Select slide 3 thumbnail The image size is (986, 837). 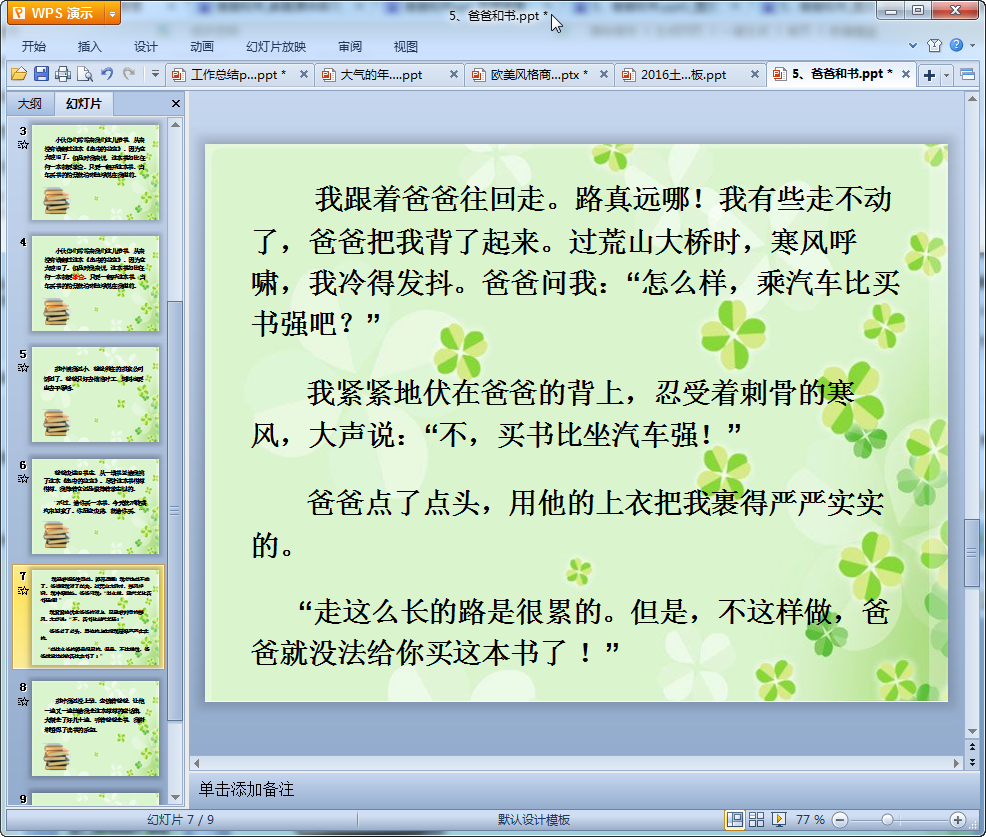[x=96, y=172]
